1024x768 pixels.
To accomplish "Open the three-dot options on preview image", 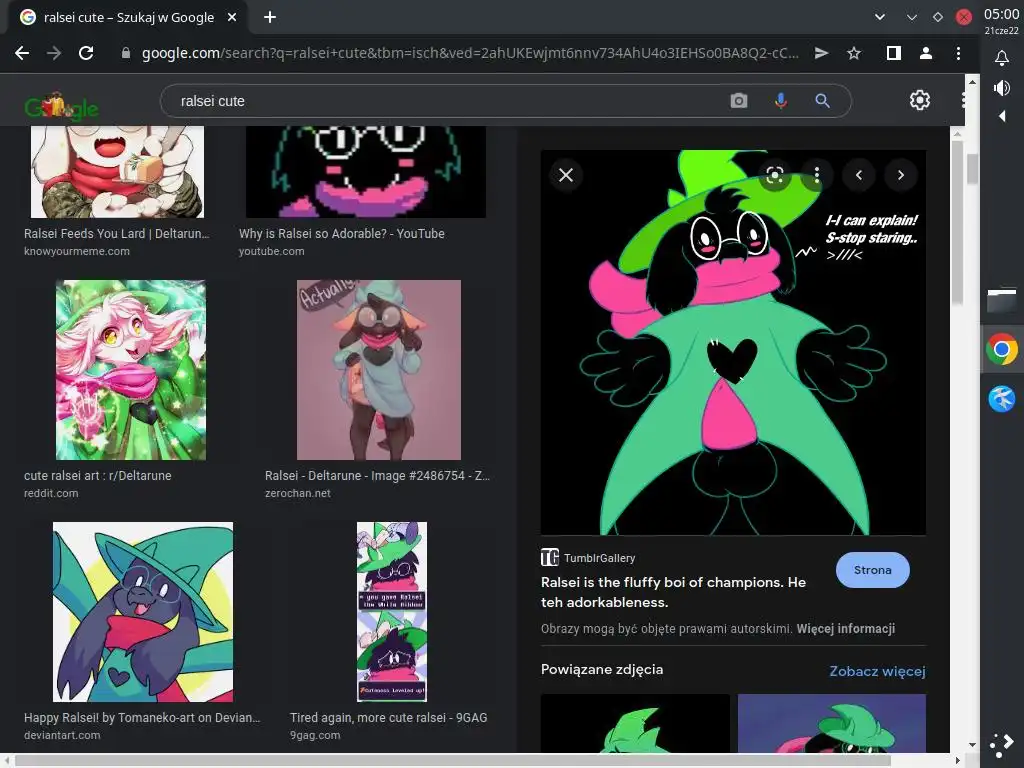I will click(x=816, y=174).
